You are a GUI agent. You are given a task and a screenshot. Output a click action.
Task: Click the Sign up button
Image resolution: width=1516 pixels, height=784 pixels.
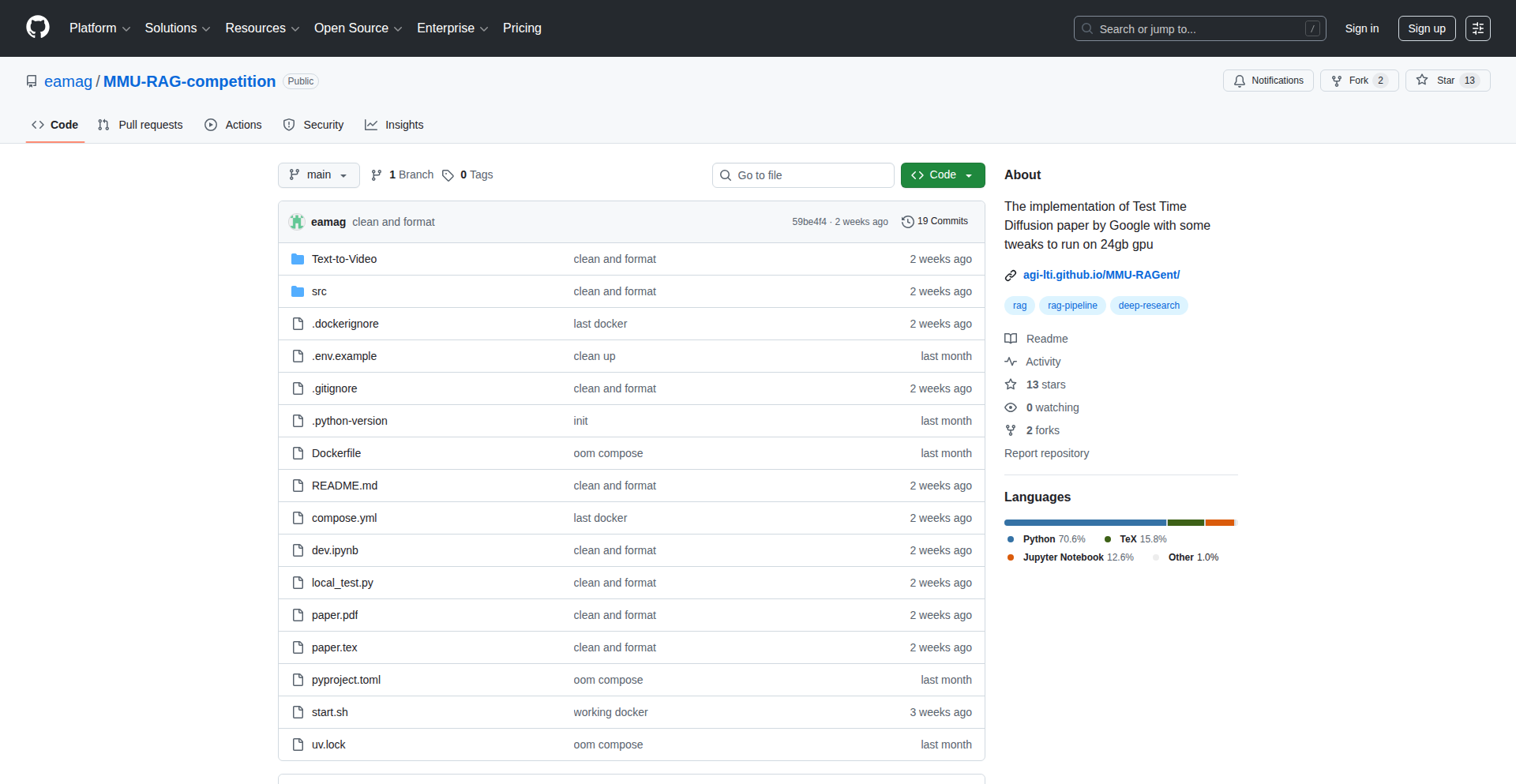click(1426, 28)
